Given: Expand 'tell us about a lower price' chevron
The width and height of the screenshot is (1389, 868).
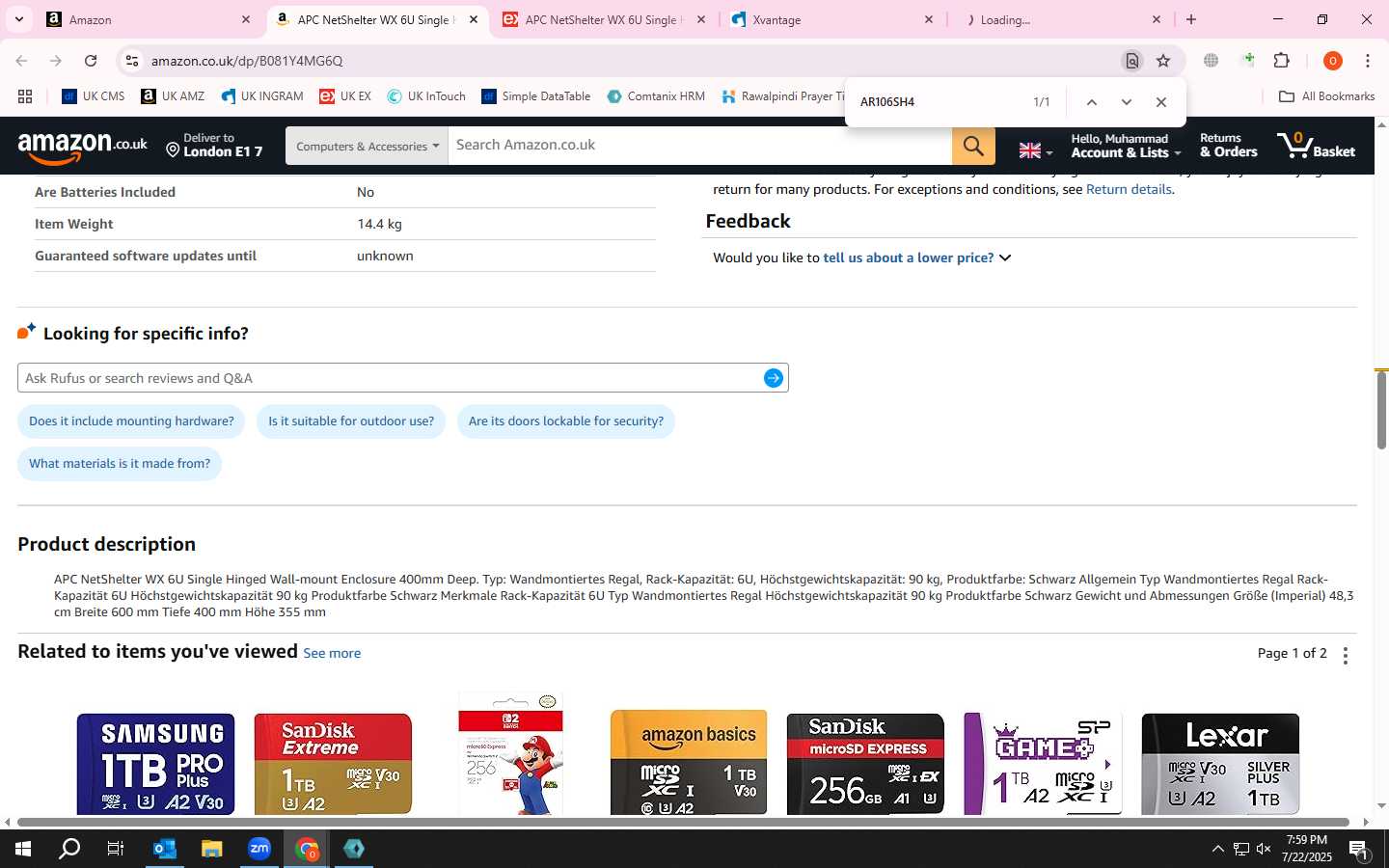Looking at the screenshot, I should [x=1005, y=258].
